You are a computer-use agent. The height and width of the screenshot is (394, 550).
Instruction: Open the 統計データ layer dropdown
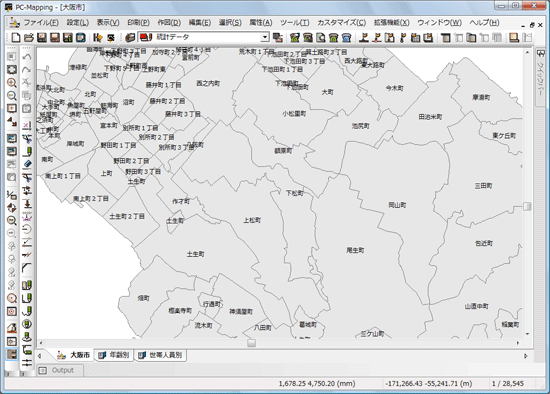click(x=265, y=37)
